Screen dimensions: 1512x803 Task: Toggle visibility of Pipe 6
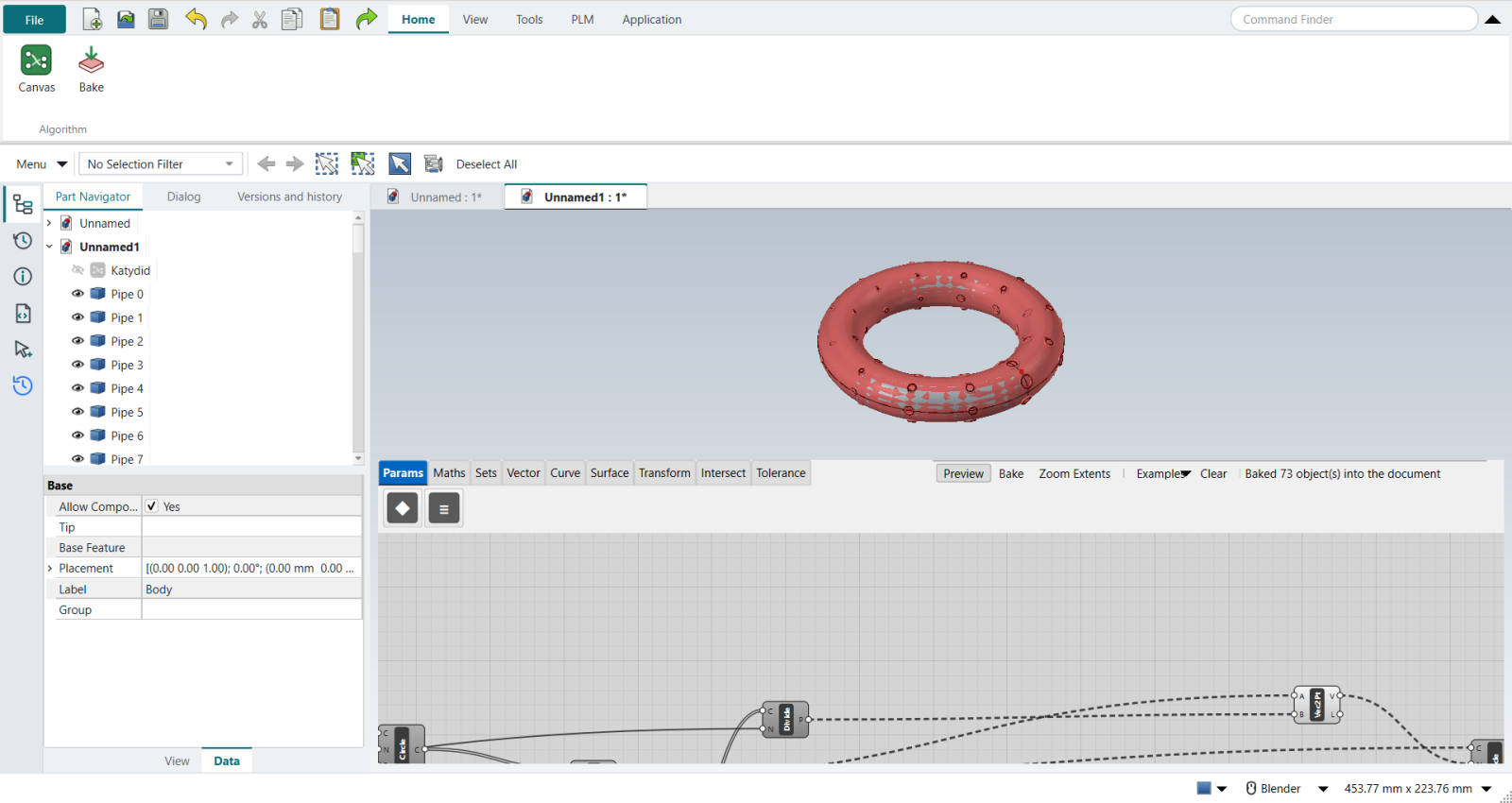(77, 436)
